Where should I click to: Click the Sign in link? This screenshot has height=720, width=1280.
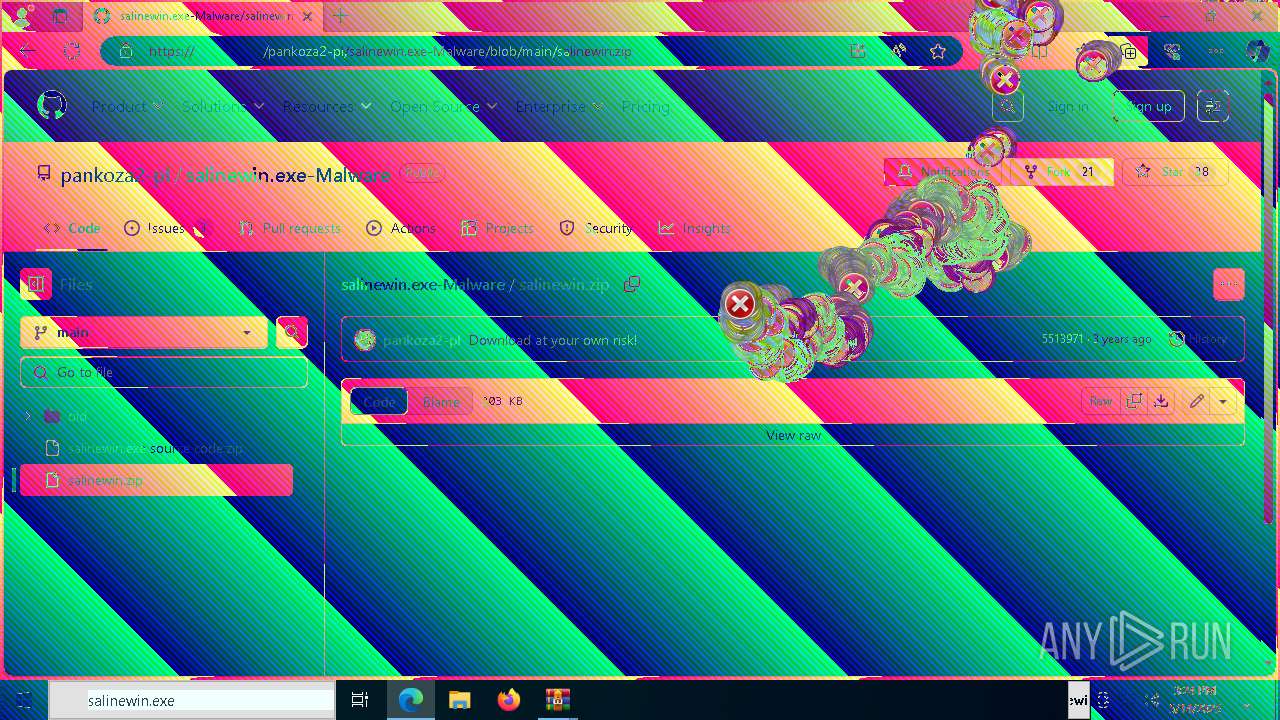[x=1068, y=106]
